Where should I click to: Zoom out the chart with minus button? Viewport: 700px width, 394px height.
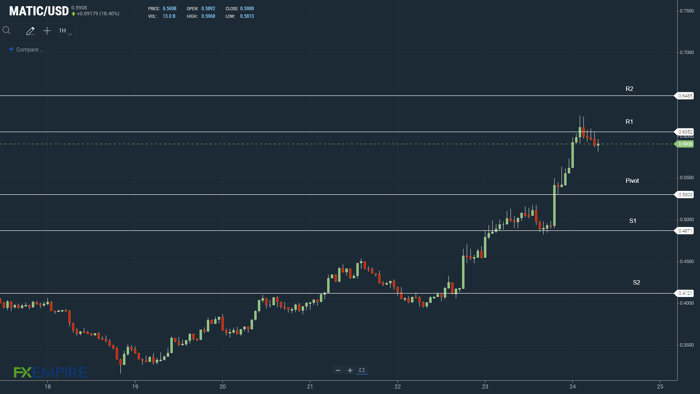(338, 370)
